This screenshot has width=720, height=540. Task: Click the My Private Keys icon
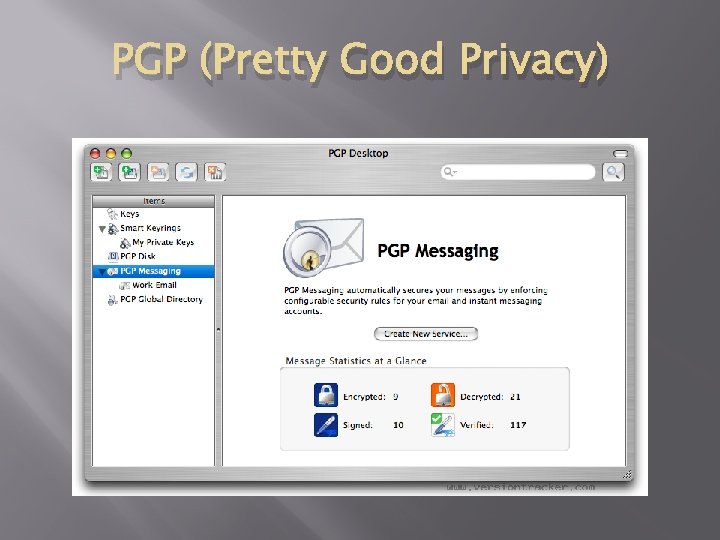click(x=125, y=242)
